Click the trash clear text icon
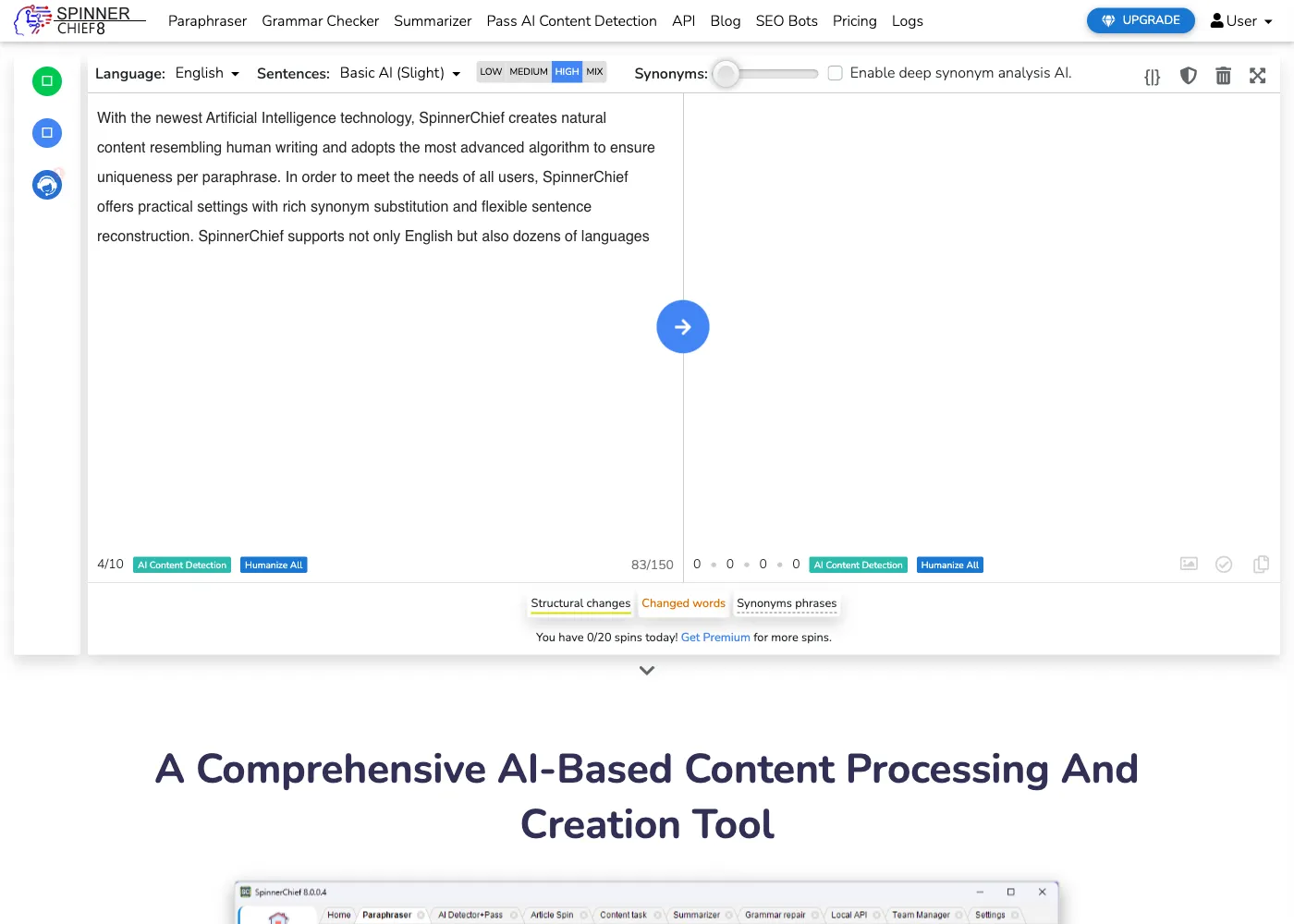This screenshot has width=1294, height=924. point(1223,76)
